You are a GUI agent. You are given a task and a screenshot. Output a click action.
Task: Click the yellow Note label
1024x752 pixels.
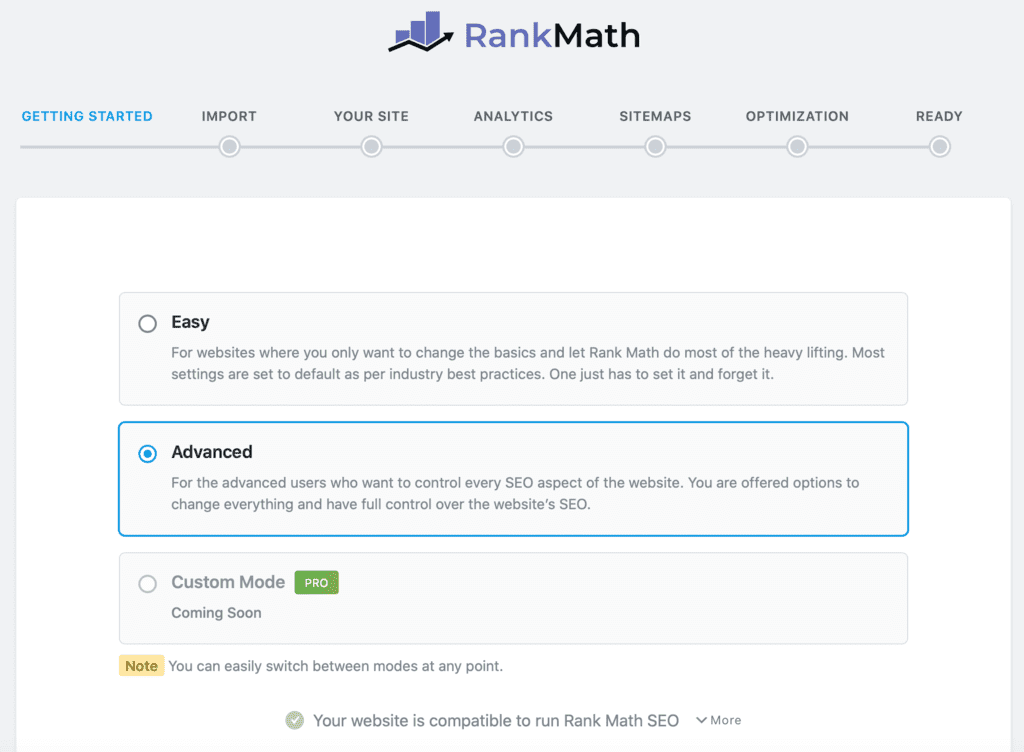tap(141, 665)
